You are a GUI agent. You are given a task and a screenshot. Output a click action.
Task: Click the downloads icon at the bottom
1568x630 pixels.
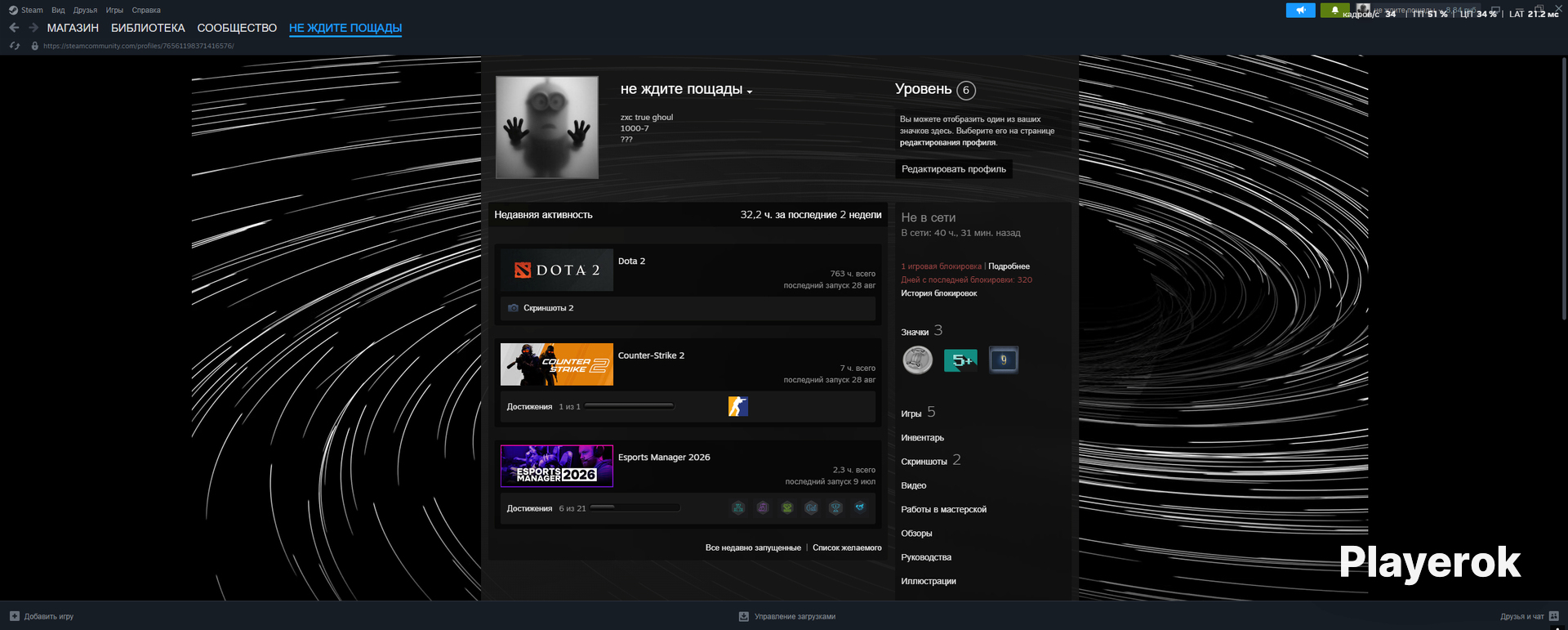(x=744, y=616)
